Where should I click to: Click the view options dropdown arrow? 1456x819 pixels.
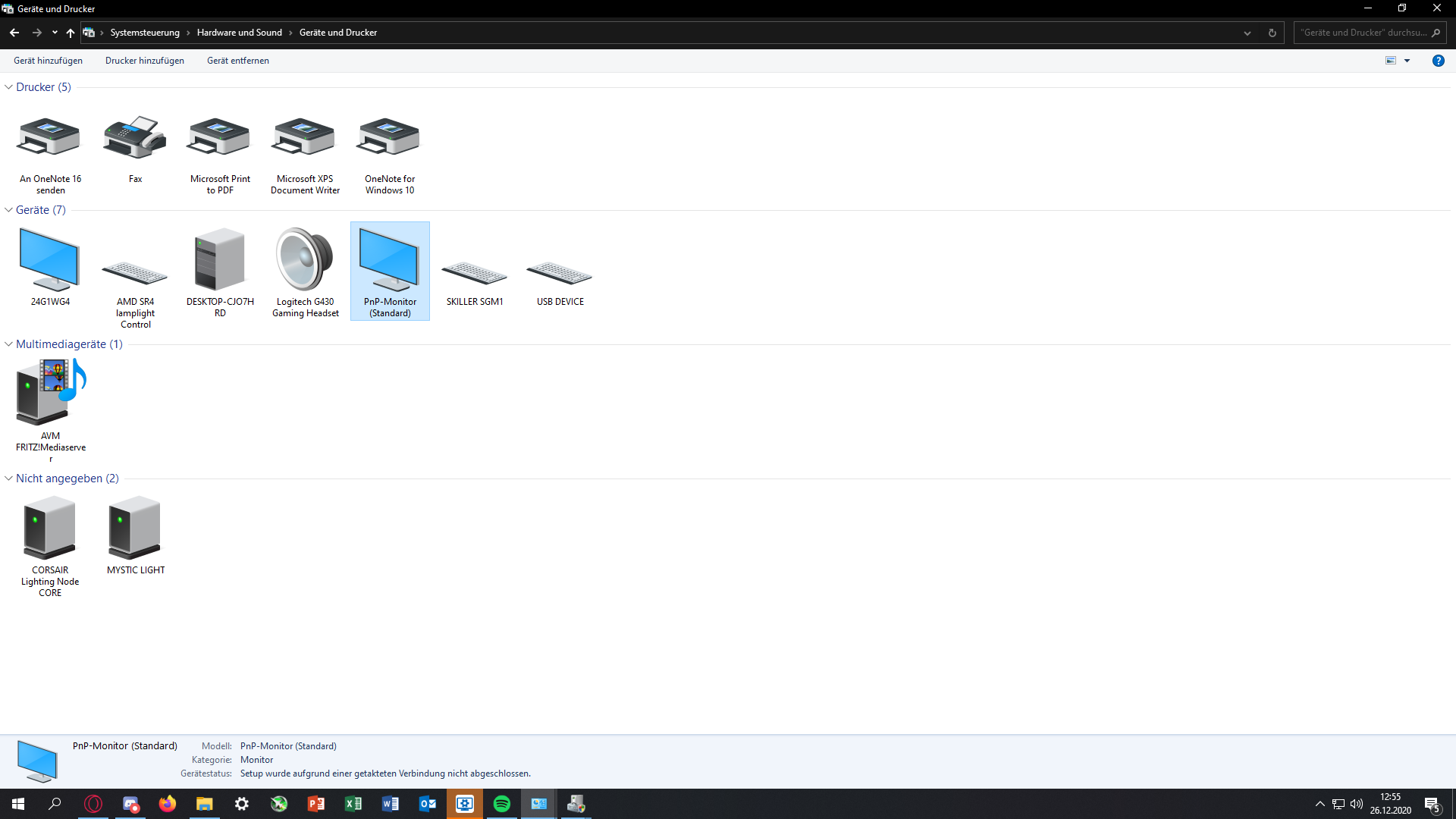[1407, 61]
